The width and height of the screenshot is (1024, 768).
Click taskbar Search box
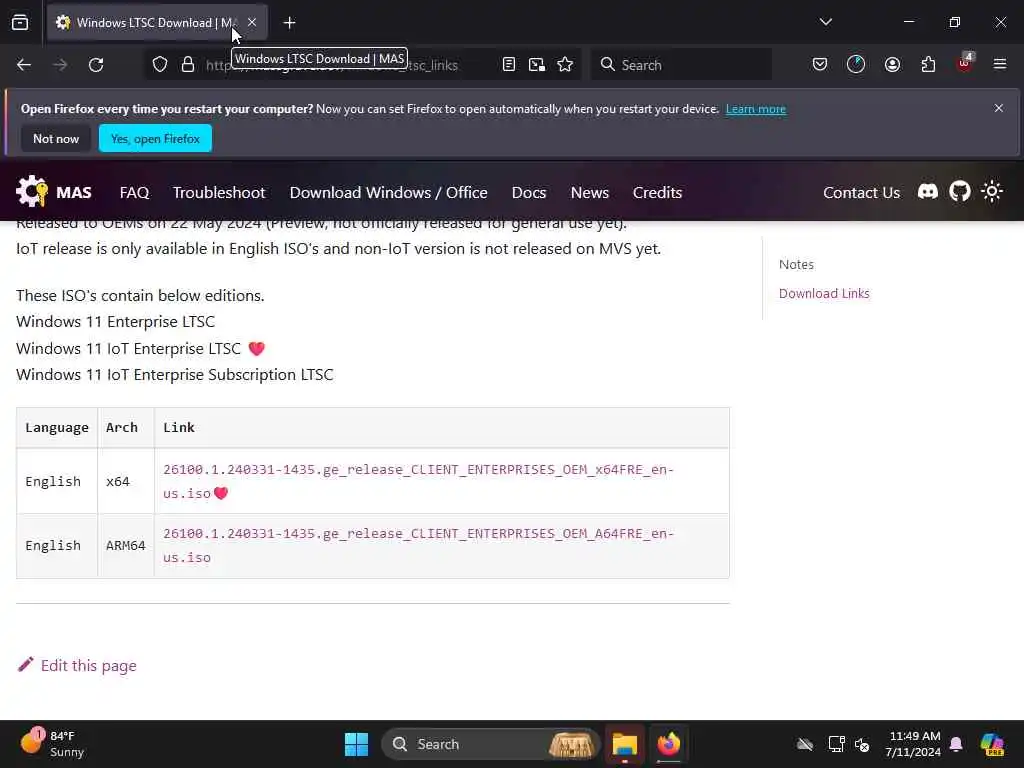coord(490,744)
